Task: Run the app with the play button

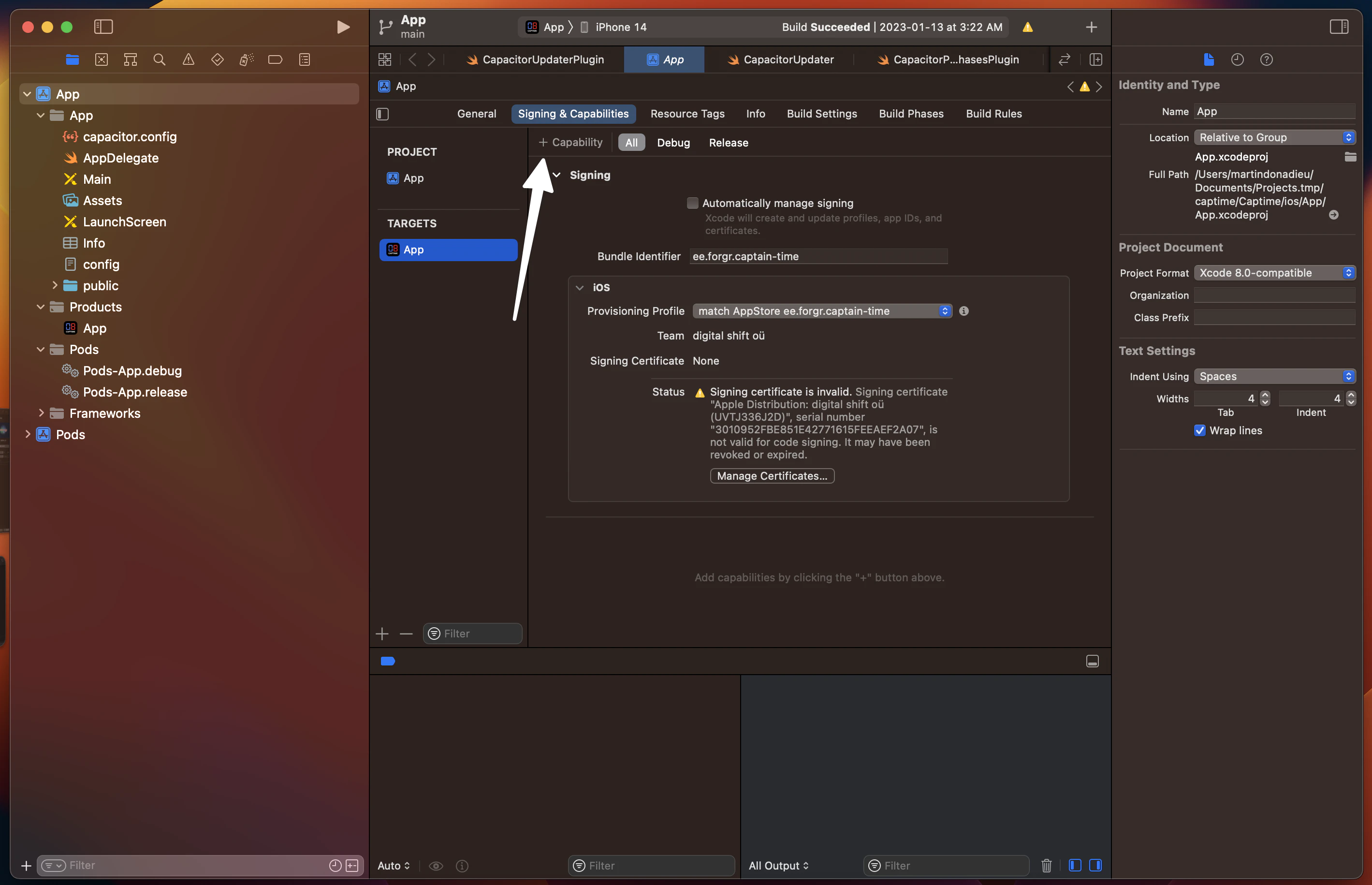Action: [x=343, y=27]
